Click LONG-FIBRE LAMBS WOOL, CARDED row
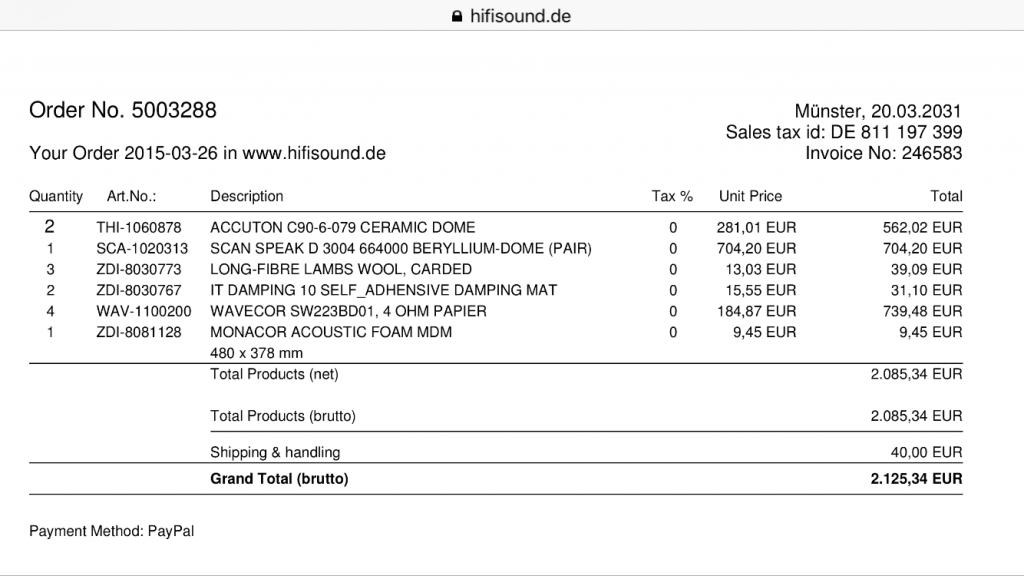The image size is (1024, 576). 496,270
